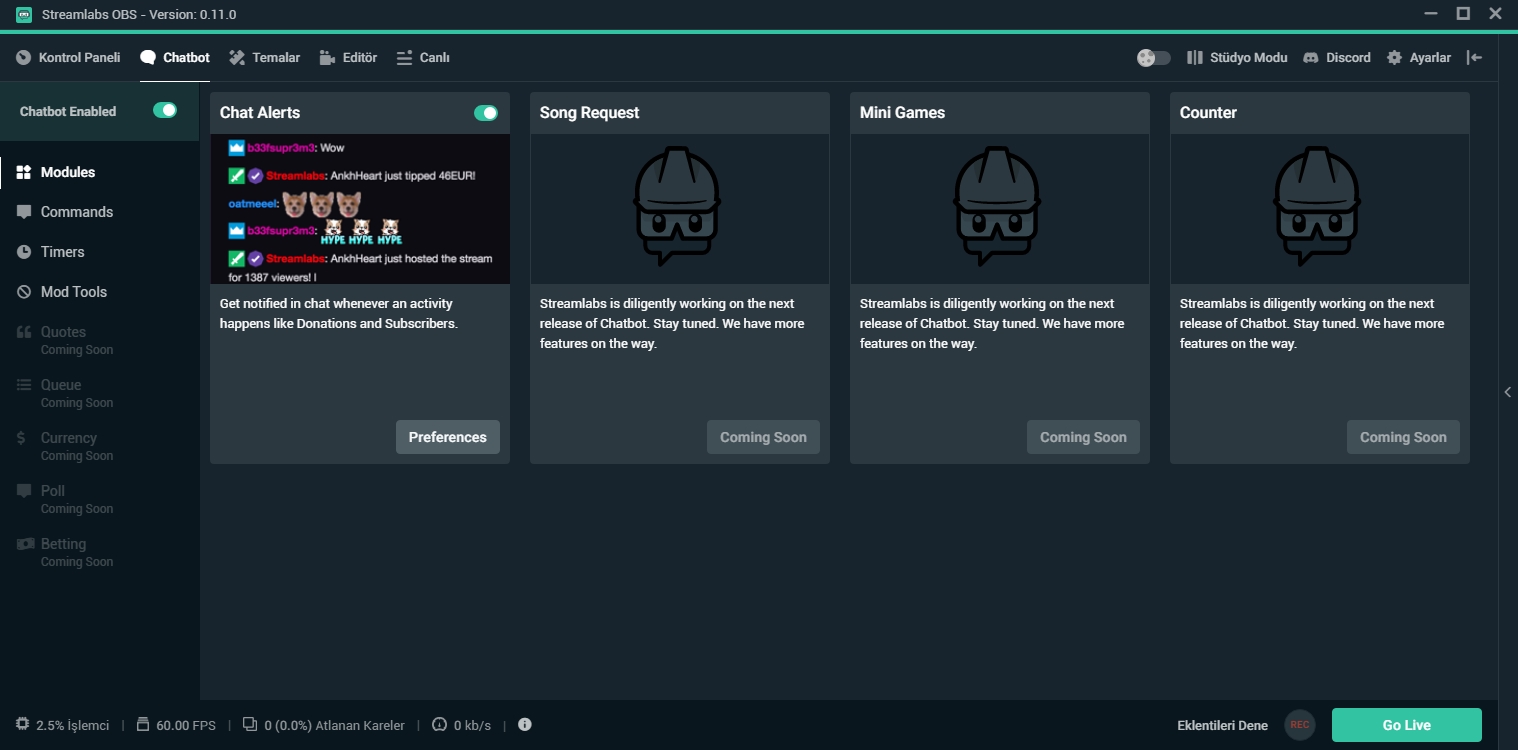The width and height of the screenshot is (1518, 750).
Task: Click the Atlanan Kareler status text
Action: click(x=335, y=725)
